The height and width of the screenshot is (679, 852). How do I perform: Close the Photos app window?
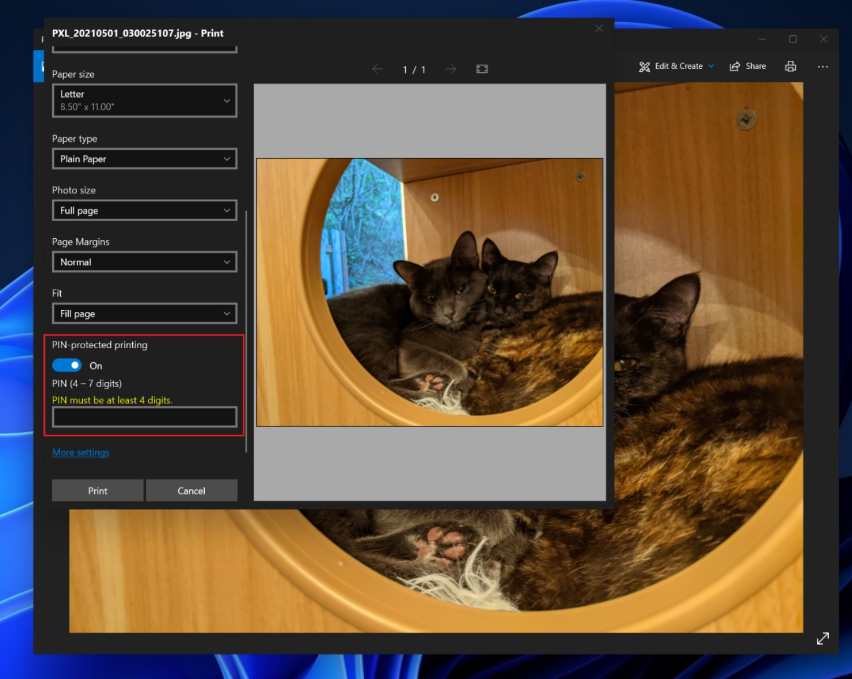pyautogui.click(x=823, y=39)
